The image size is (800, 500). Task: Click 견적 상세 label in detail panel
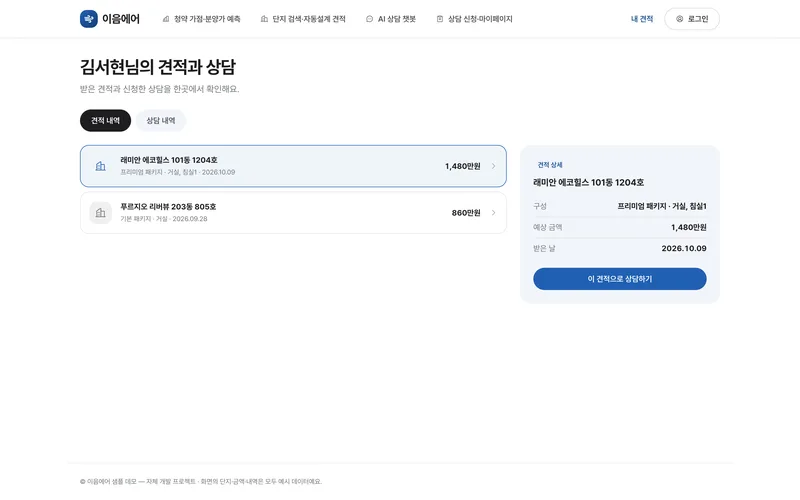550,165
